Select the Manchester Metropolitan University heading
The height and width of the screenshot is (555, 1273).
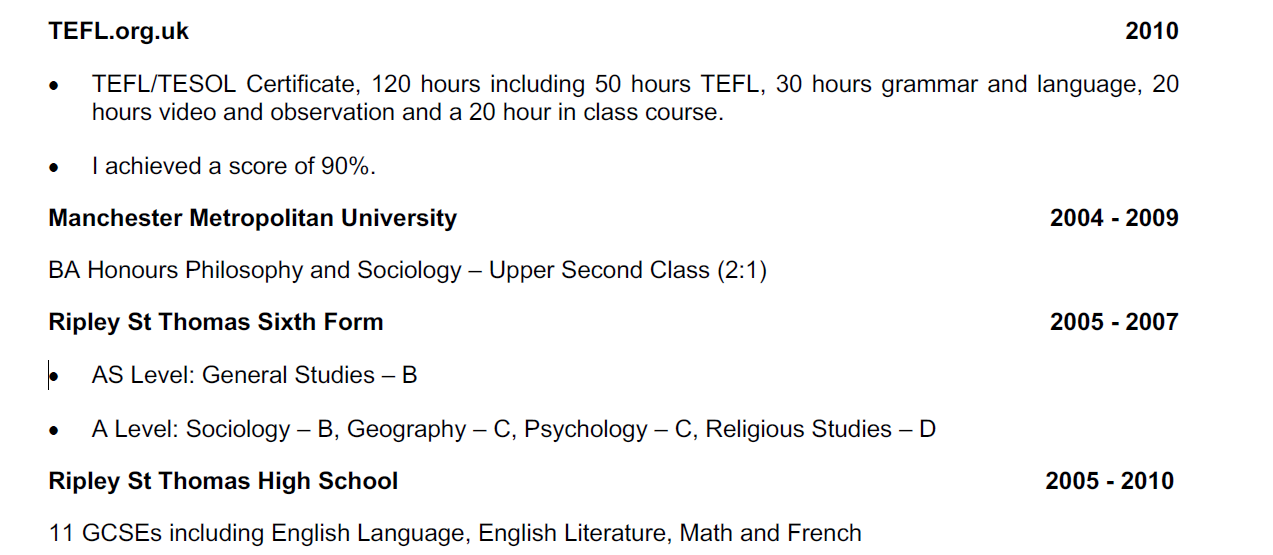pos(252,218)
